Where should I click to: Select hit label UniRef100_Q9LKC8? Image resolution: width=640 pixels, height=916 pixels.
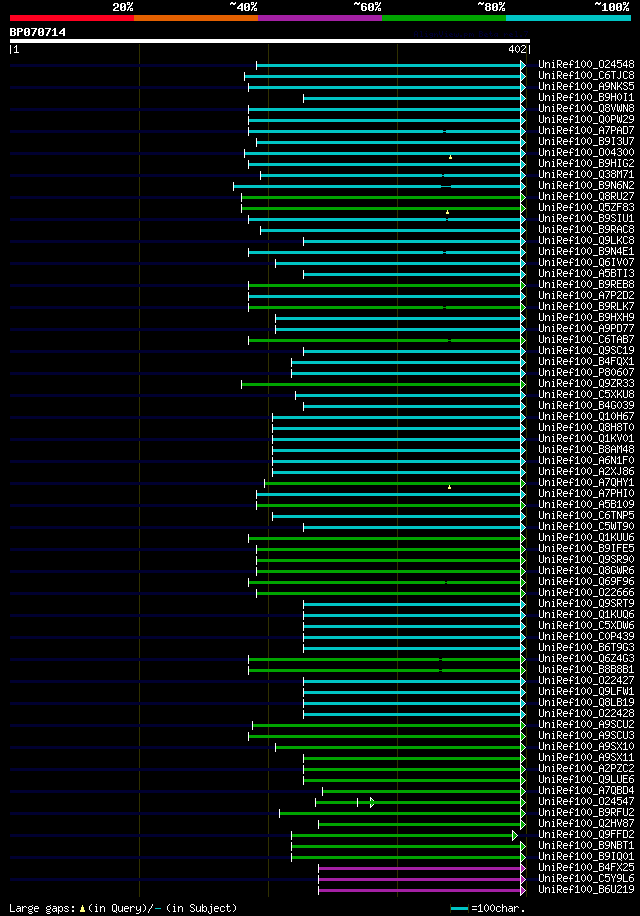point(586,241)
